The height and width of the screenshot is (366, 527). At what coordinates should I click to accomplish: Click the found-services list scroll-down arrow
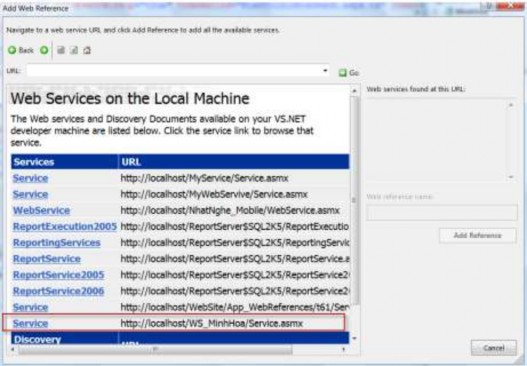tap(511, 177)
